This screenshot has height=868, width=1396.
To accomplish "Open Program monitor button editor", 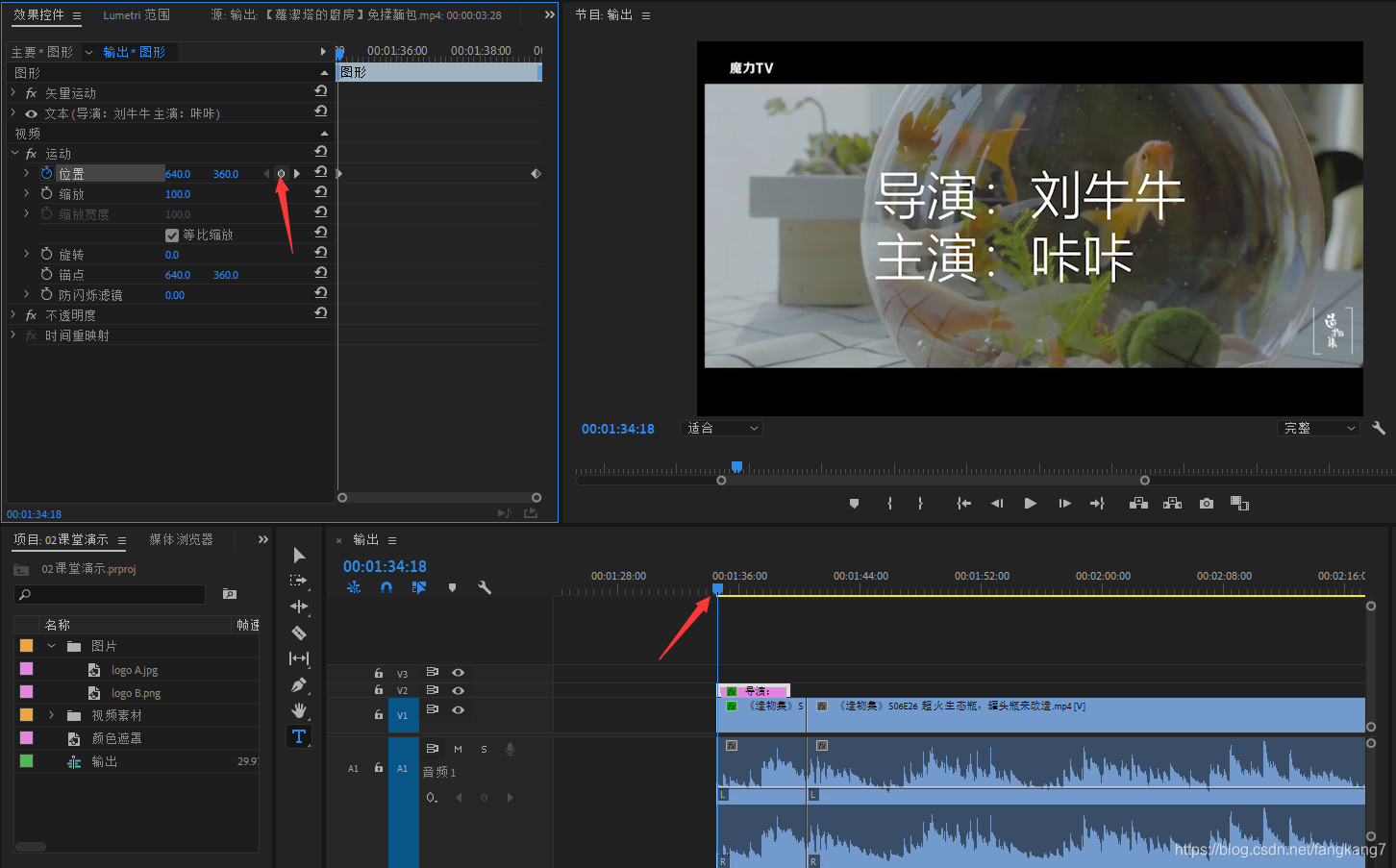I will tap(1239, 503).
